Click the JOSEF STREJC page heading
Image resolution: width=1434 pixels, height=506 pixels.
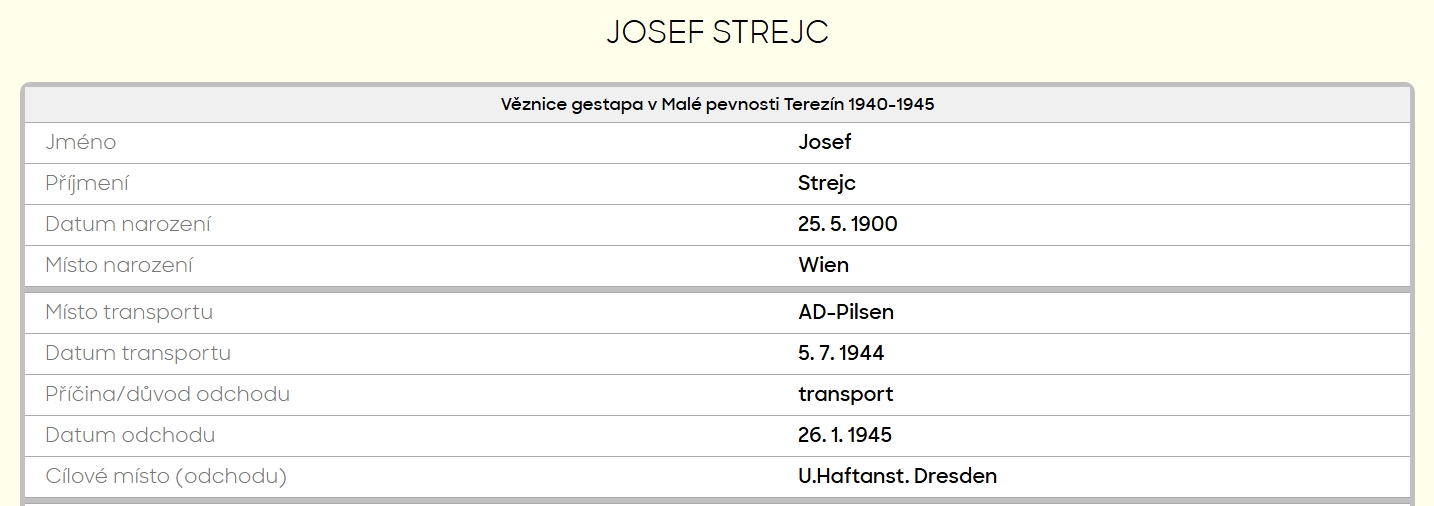coord(717,33)
